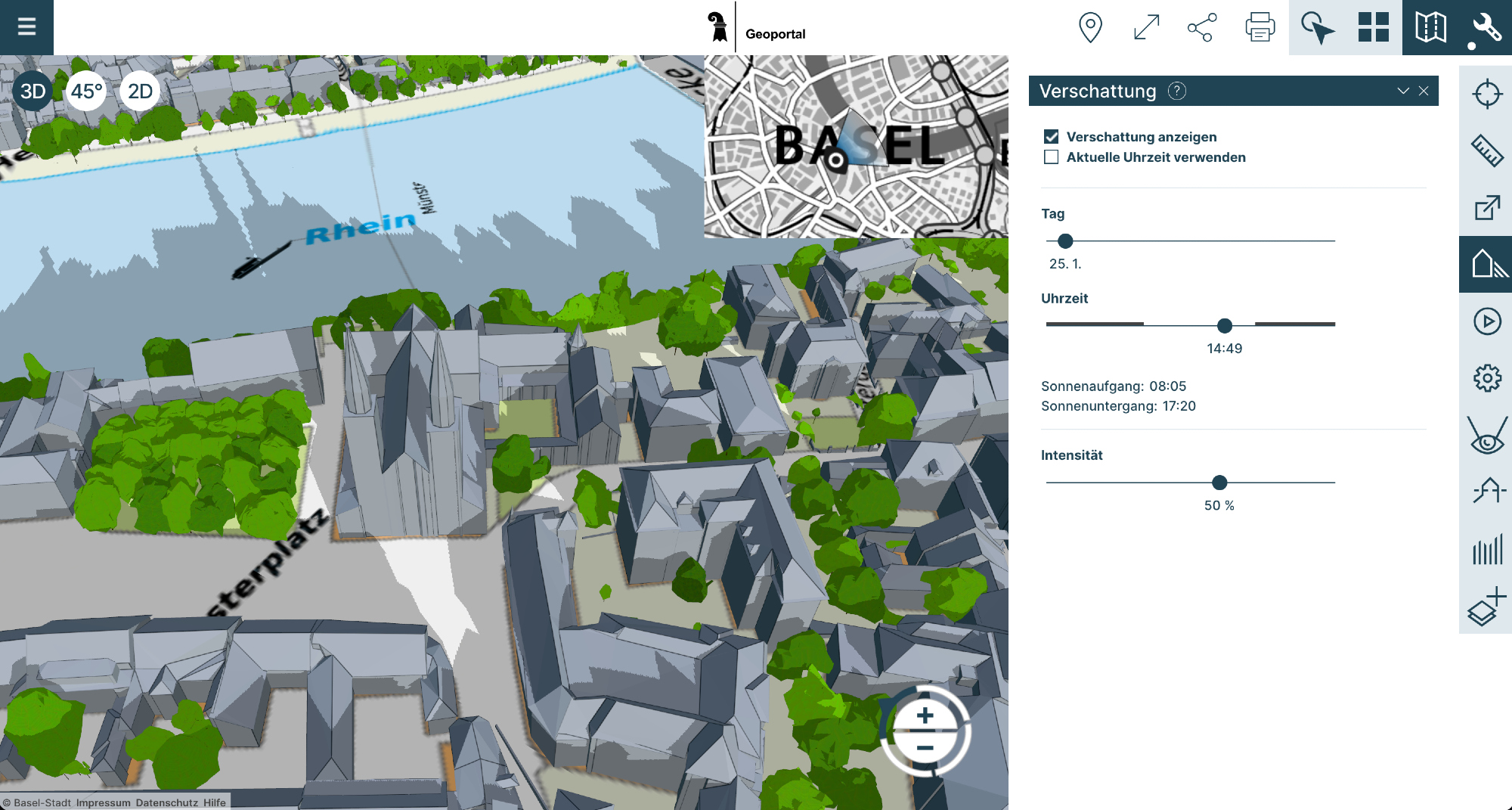Click the print icon
The image size is (1512, 810).
(1259, 27)
